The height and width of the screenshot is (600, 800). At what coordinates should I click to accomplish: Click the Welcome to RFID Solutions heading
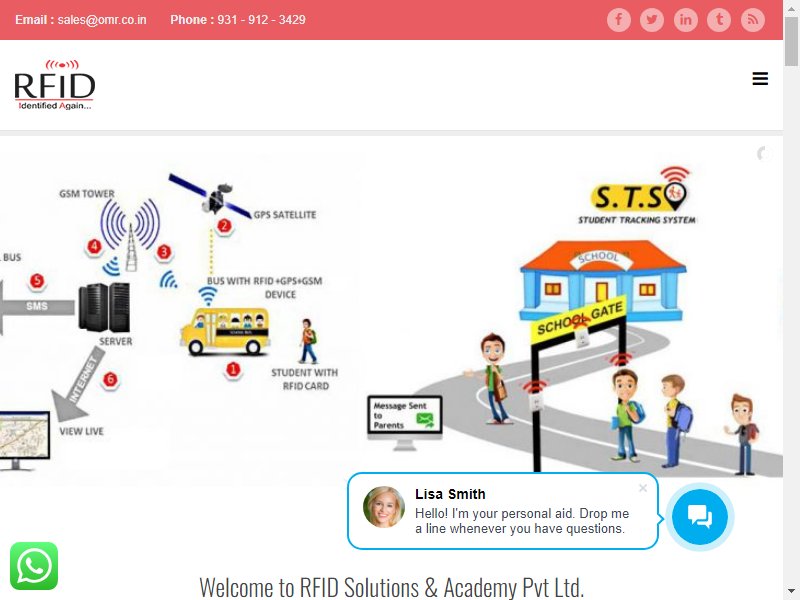point(391,587)
